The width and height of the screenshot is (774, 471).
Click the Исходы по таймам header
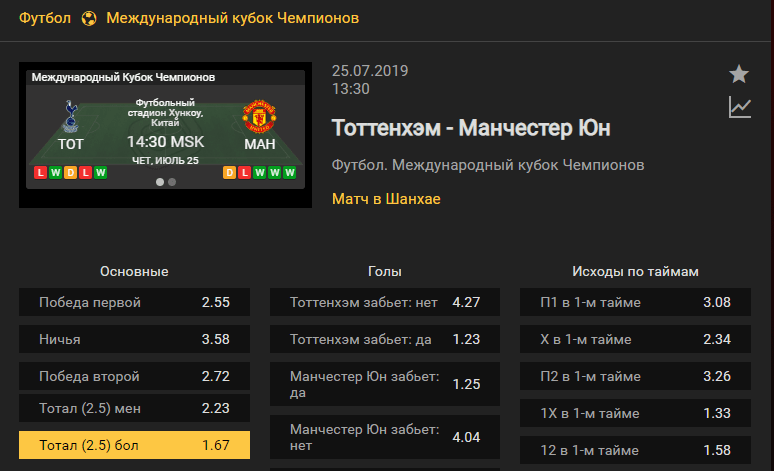click(x=635, y=272)
